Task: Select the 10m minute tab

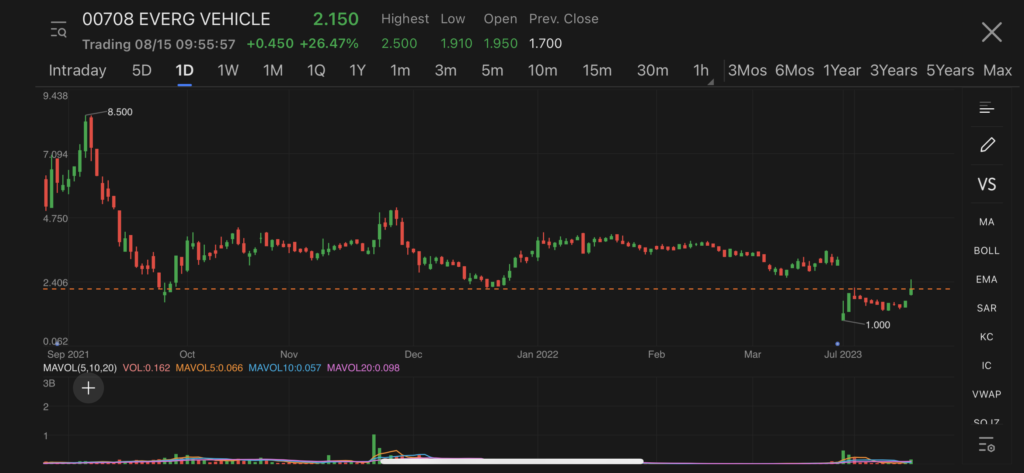Action: (543, 71)
